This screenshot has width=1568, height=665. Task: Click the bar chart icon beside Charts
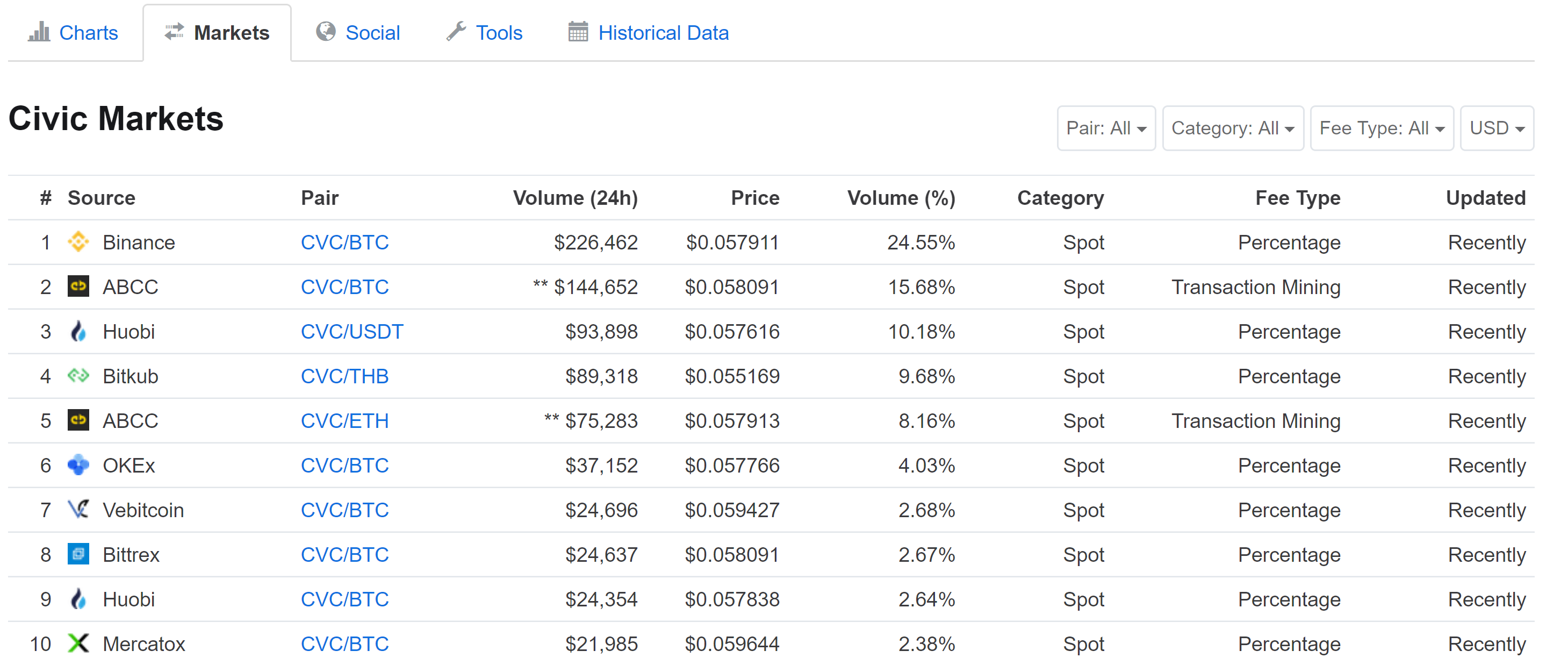point(38,32)
